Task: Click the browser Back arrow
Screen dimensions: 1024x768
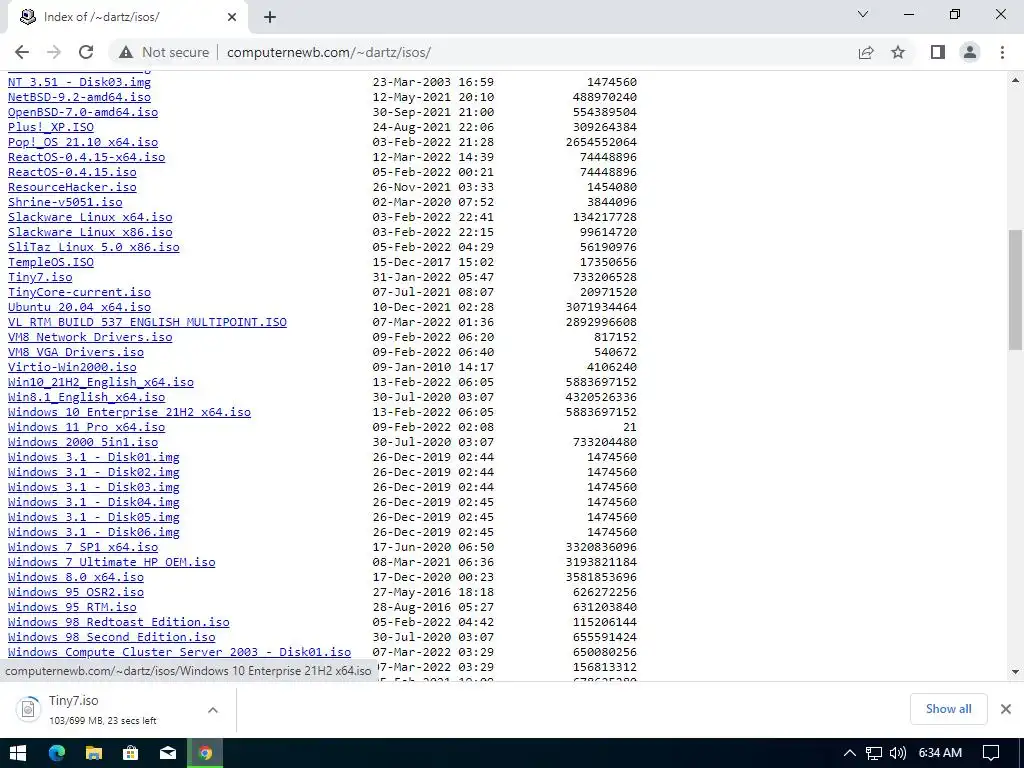Action: [22, 52]
